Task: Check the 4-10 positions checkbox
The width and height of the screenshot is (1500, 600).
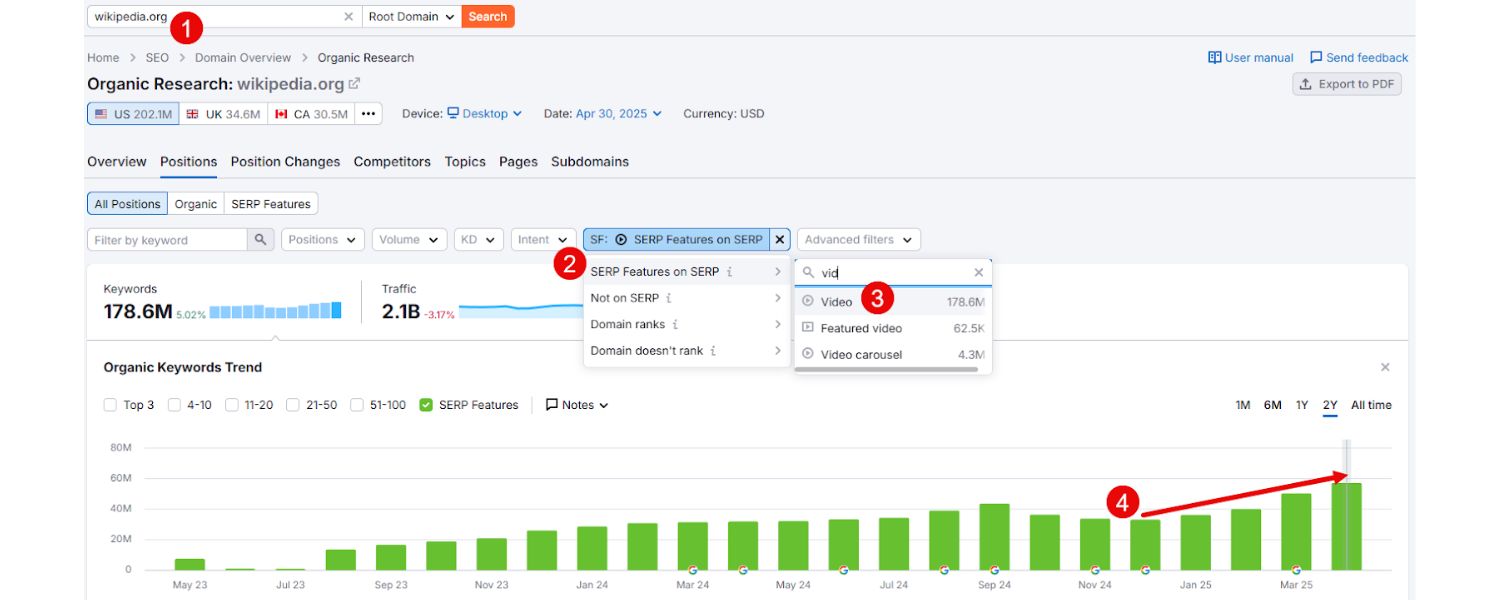Action: pyautogui.click(x=175, y=405)
